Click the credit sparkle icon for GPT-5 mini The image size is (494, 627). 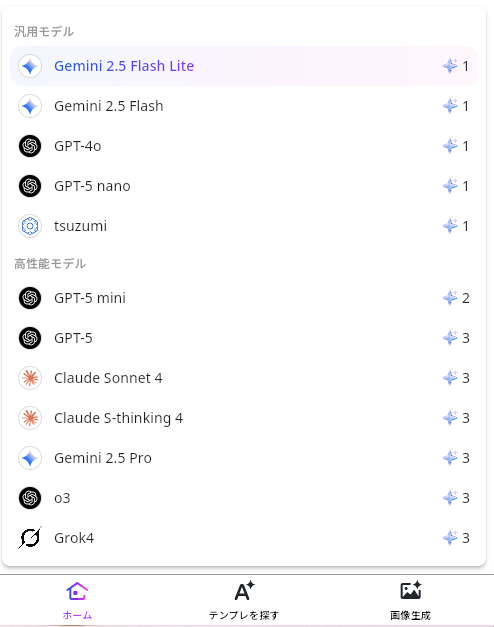450,298
